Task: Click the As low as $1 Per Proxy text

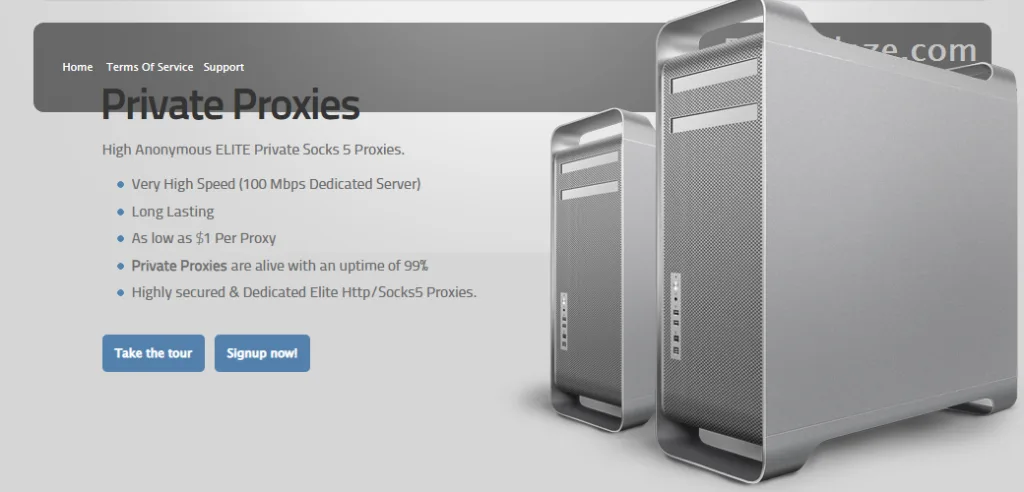Action: click(x=204, y=238)
